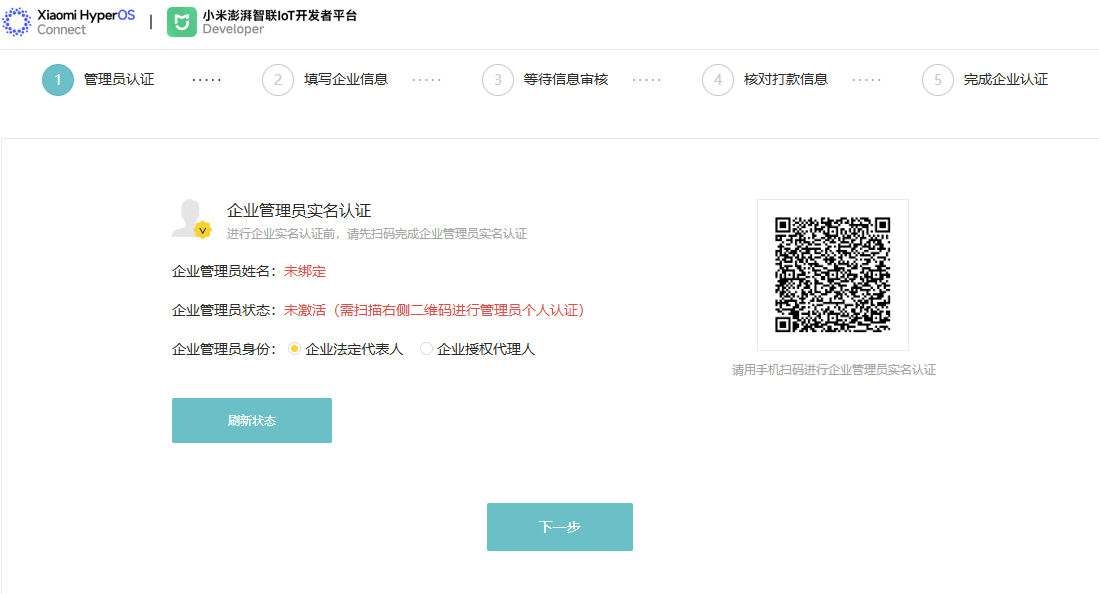The width and height of the screenshot is (1099, 594).
Task: Click step 2 circle icon
Action: (278, 80)
